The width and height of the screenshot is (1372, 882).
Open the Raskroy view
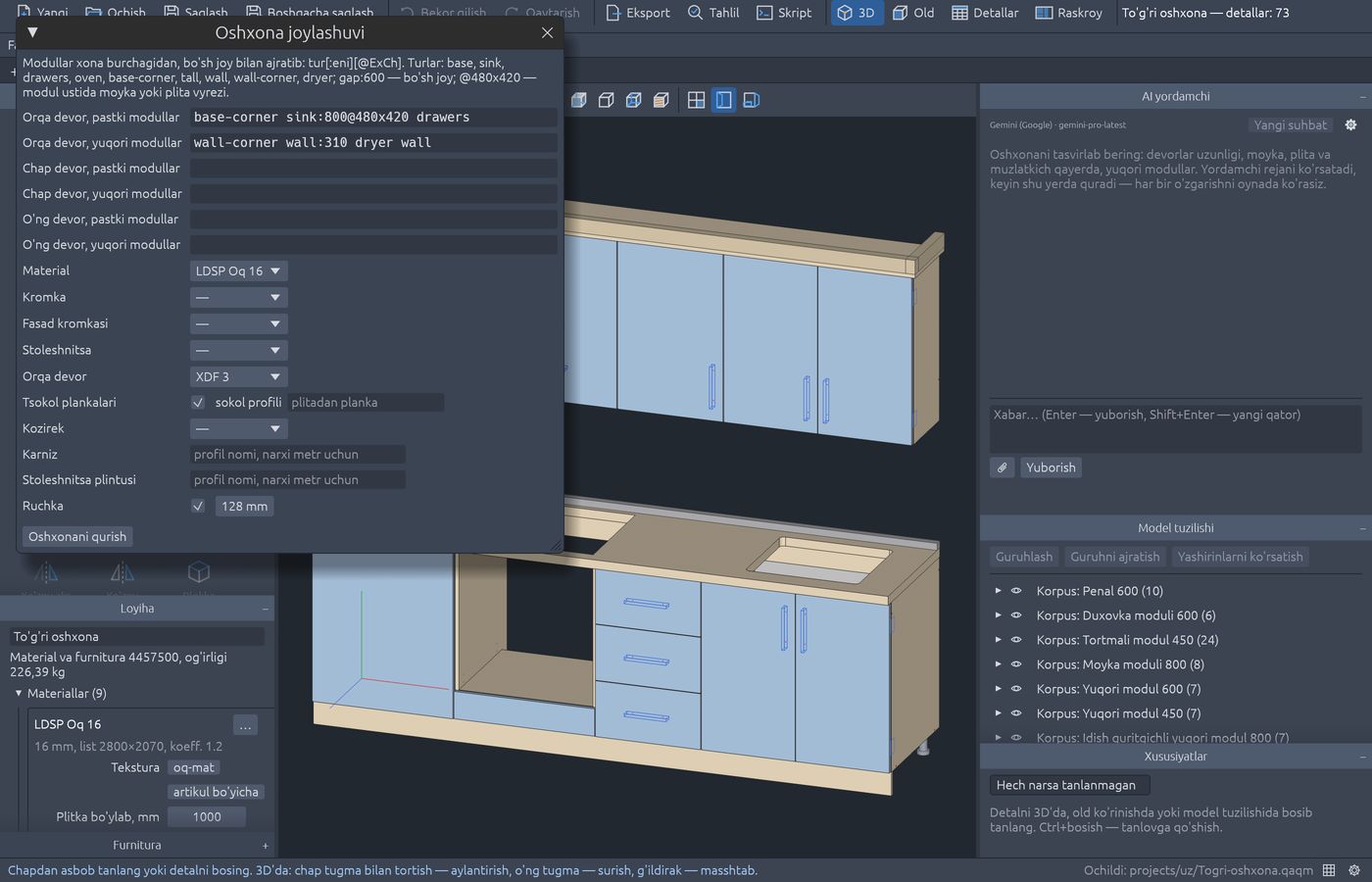coord(1069,13)
